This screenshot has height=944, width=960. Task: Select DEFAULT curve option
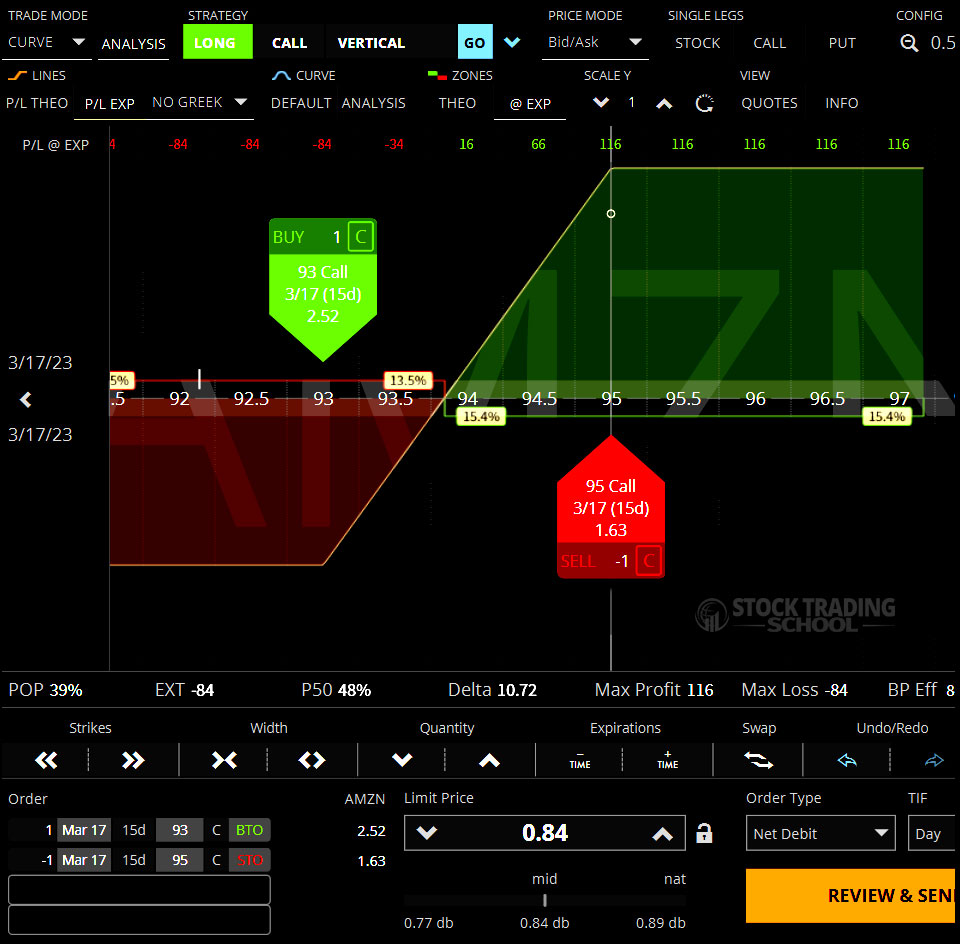(301, 103)
